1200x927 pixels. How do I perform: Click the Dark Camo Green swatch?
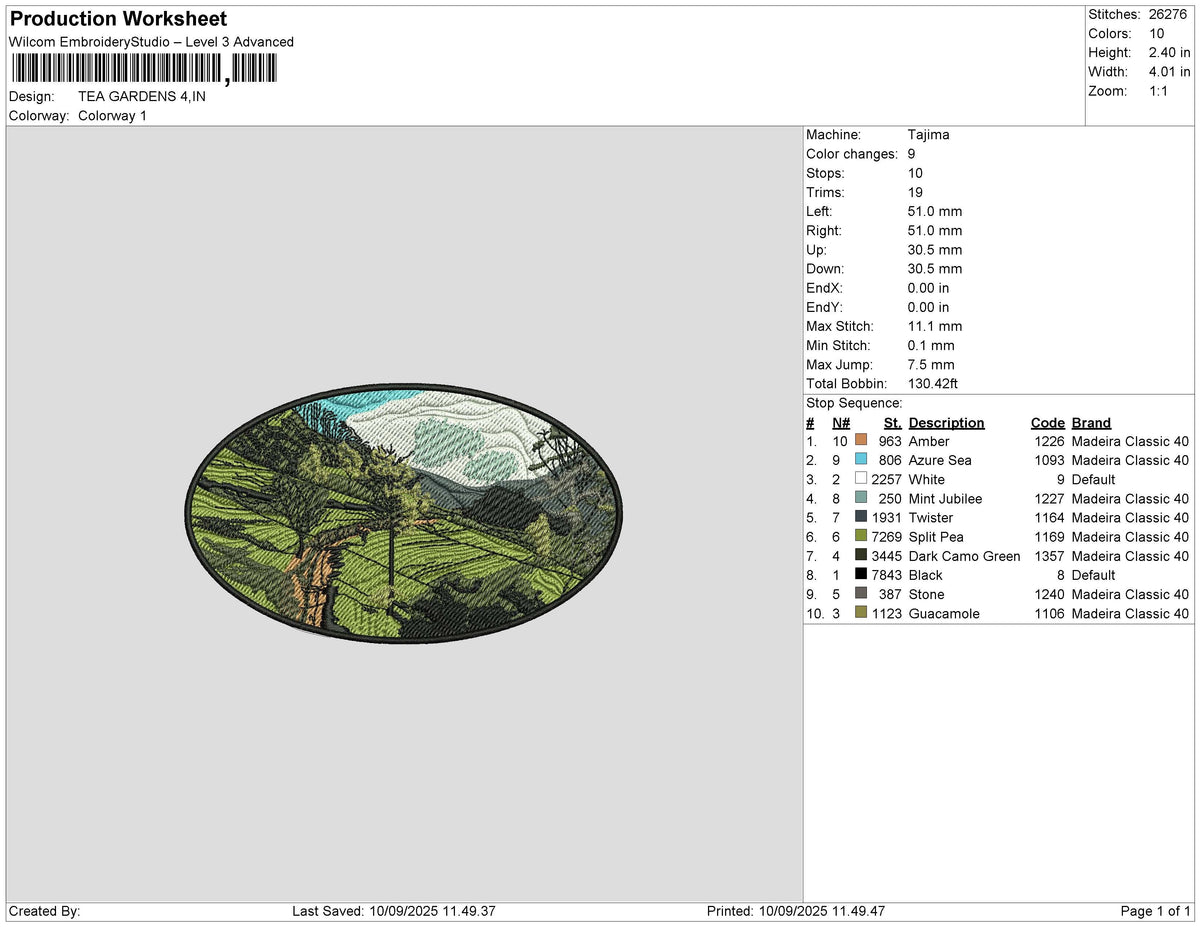[861, 555]
